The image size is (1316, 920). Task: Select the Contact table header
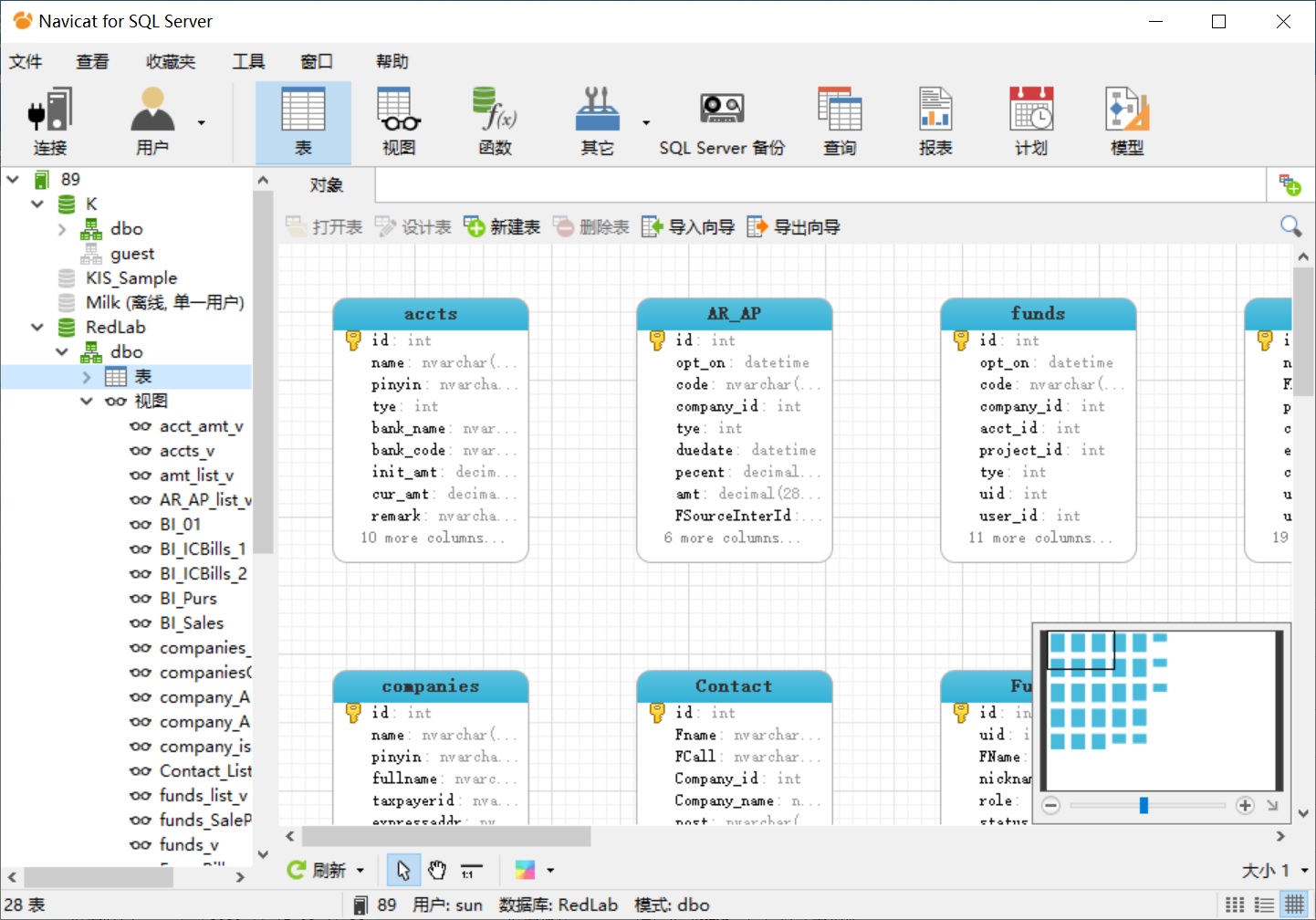point(735,686)
